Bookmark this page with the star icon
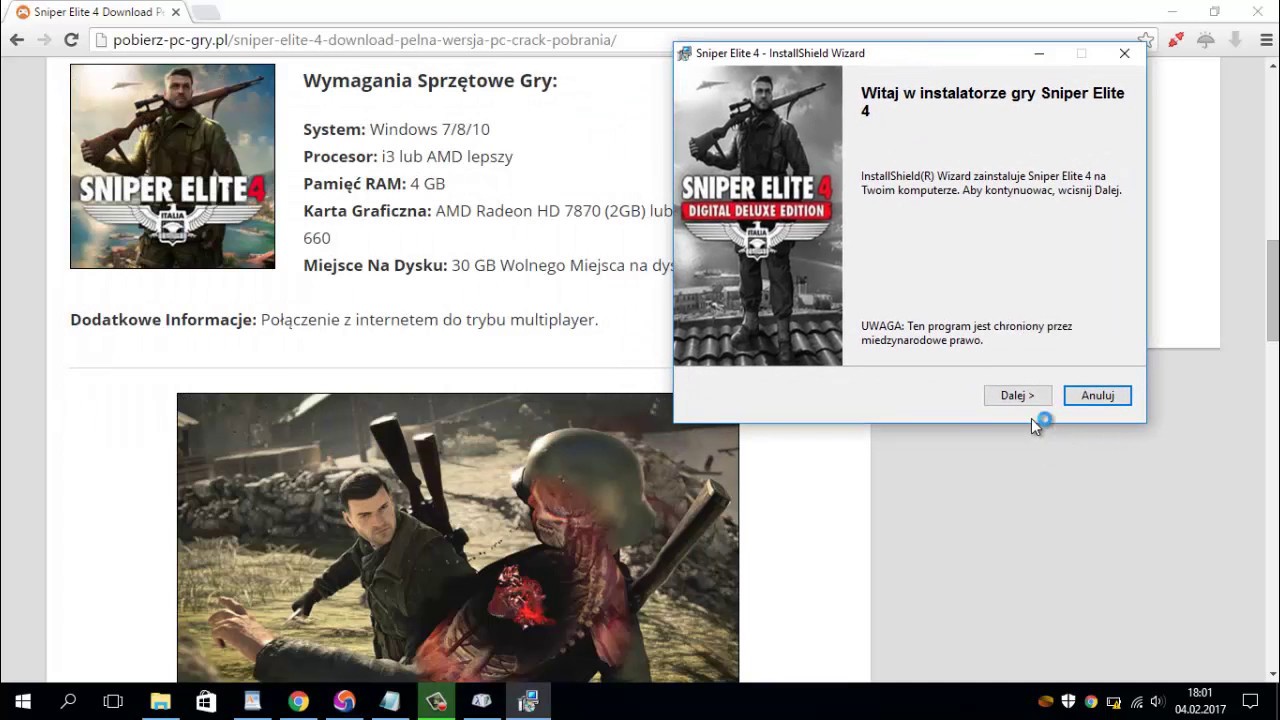The width and height of the screenshot is (1280, 720). tap(1146, 40)
